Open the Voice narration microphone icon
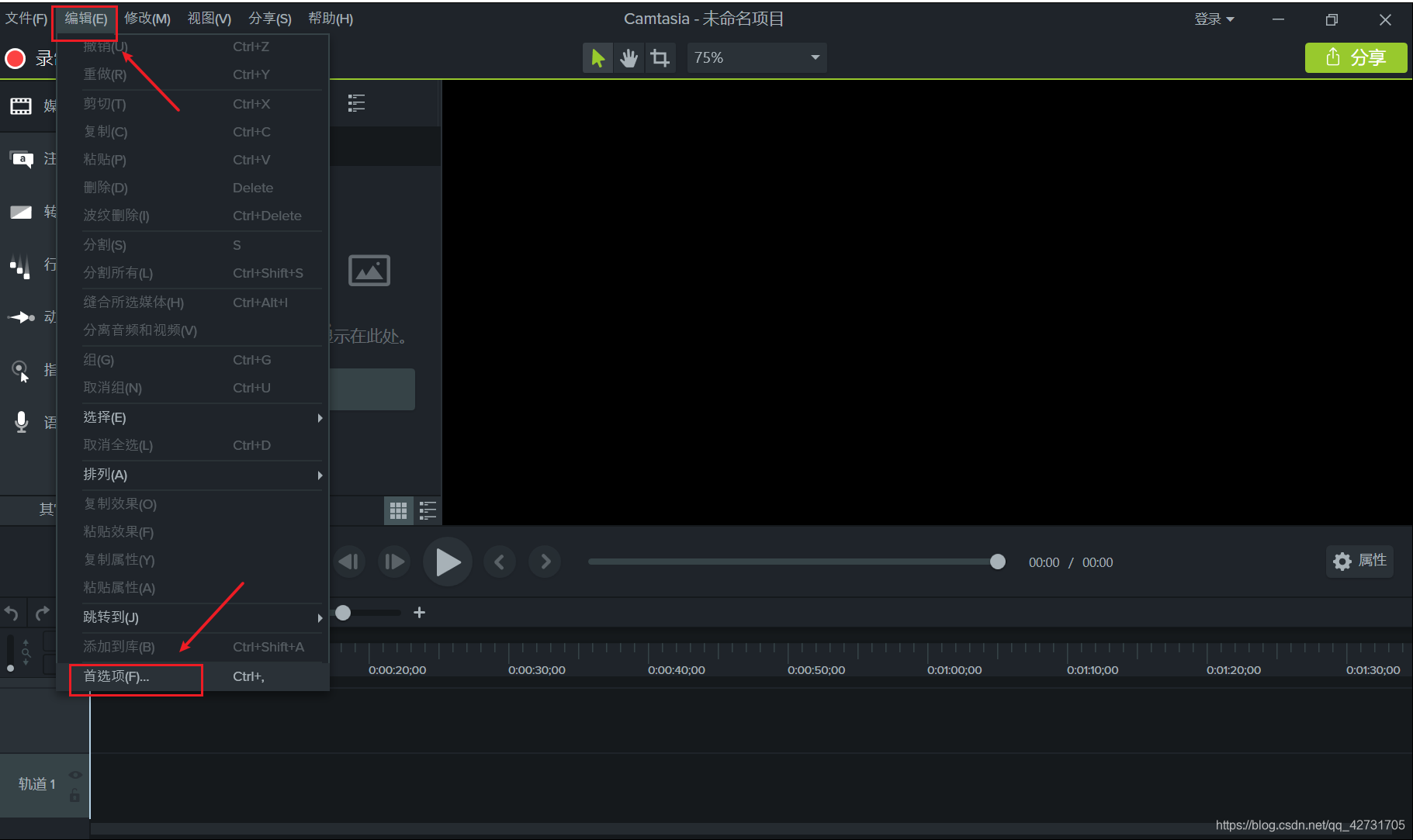 21,422
